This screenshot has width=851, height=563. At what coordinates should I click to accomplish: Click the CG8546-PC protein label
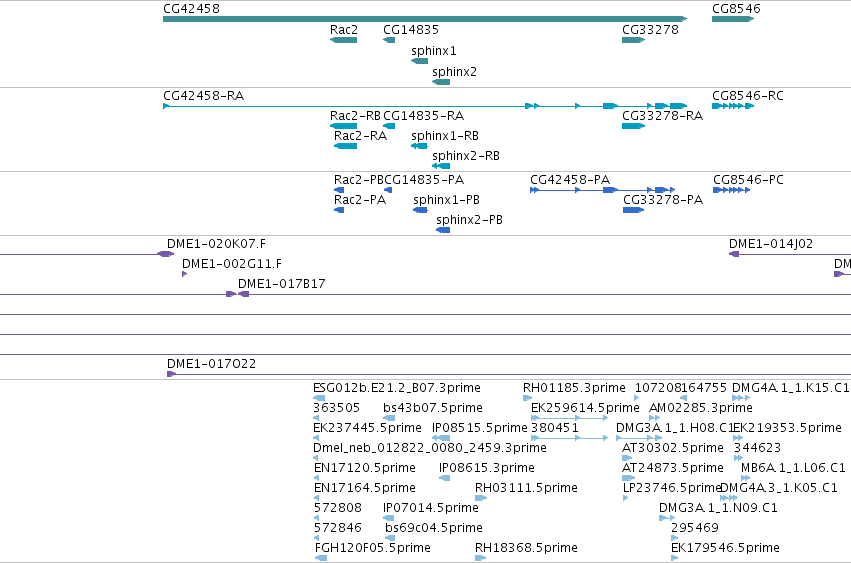(748, 180)
